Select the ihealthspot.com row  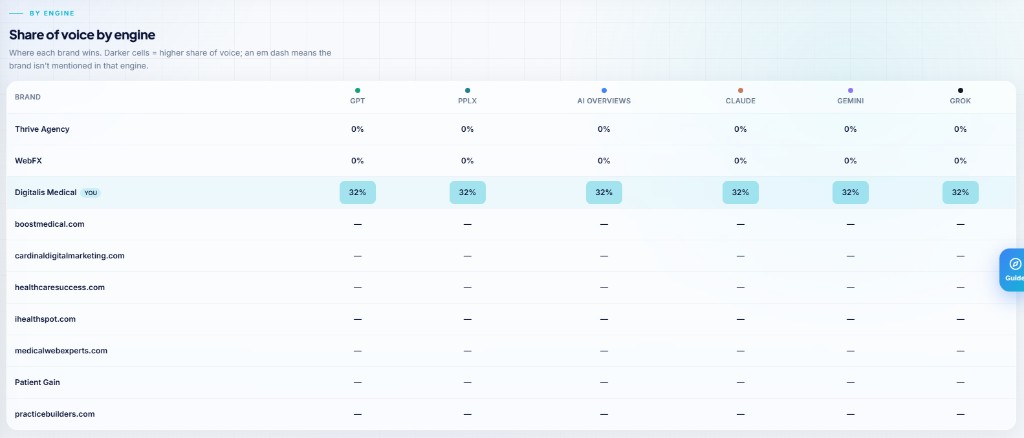pos(511,319)
